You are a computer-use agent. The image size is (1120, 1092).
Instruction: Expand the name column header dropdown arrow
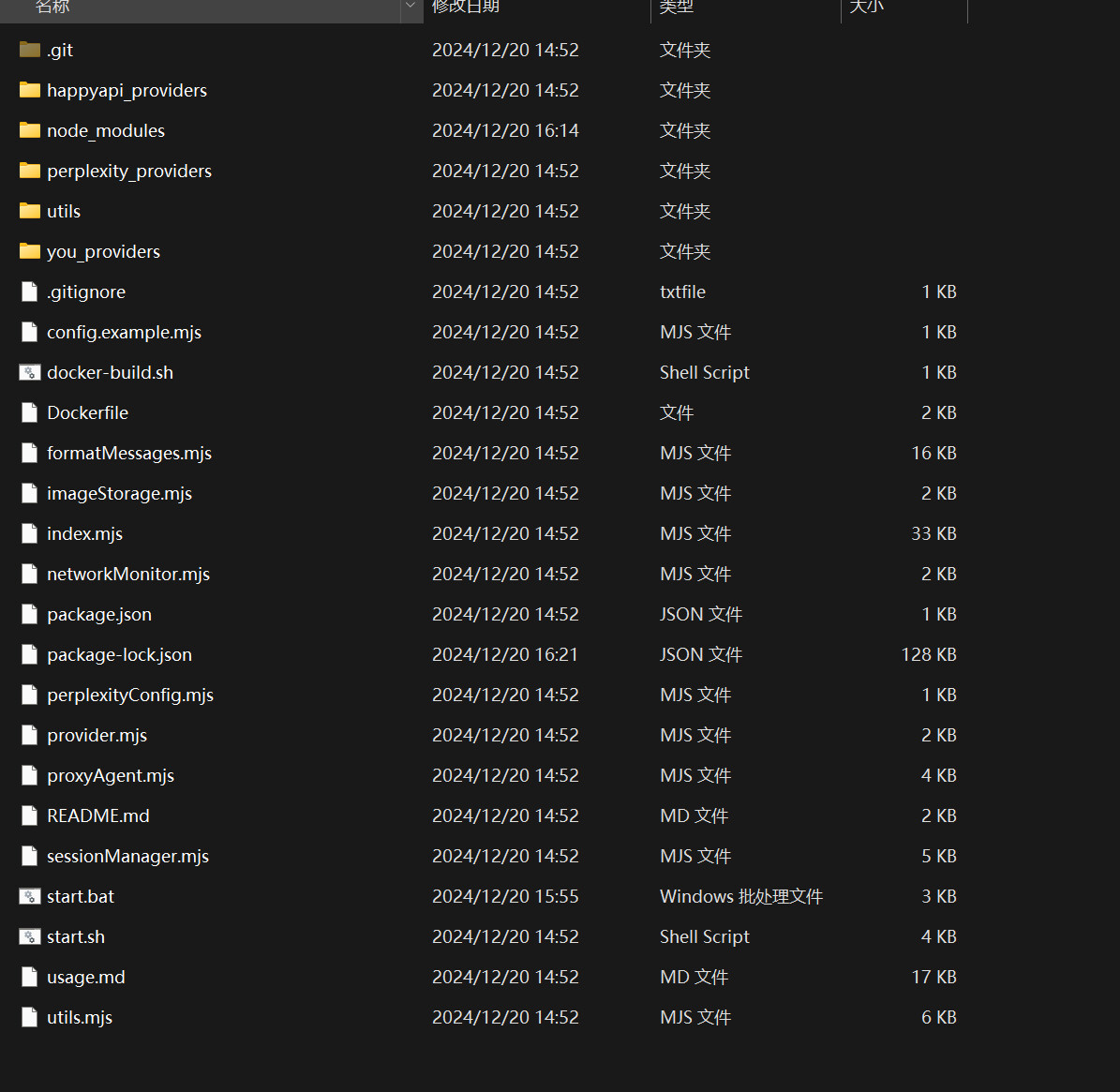click(x=410, y=7)
